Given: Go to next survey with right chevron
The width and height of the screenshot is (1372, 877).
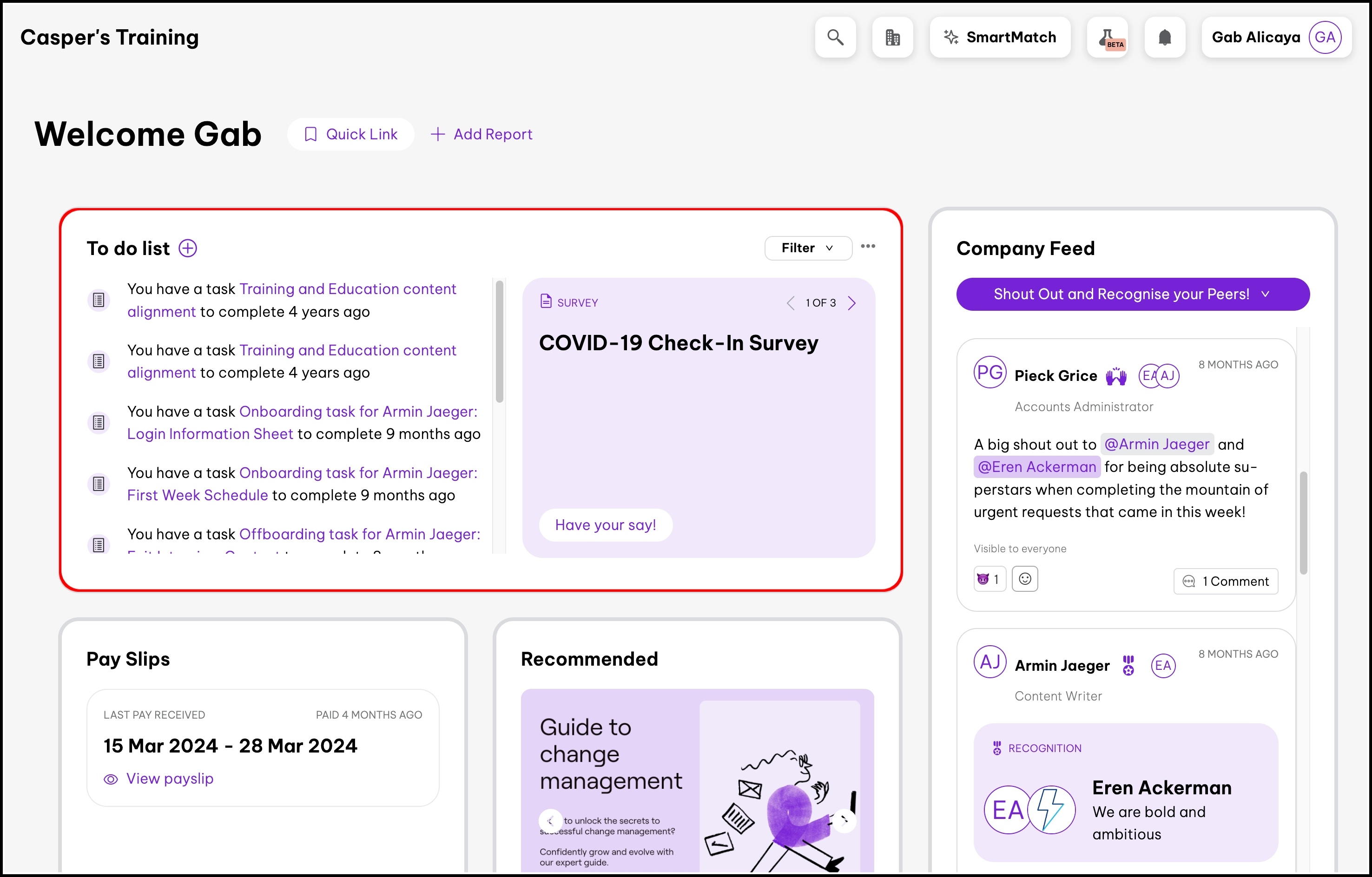Looking at the screenshot, I should (x=852, y=303).
